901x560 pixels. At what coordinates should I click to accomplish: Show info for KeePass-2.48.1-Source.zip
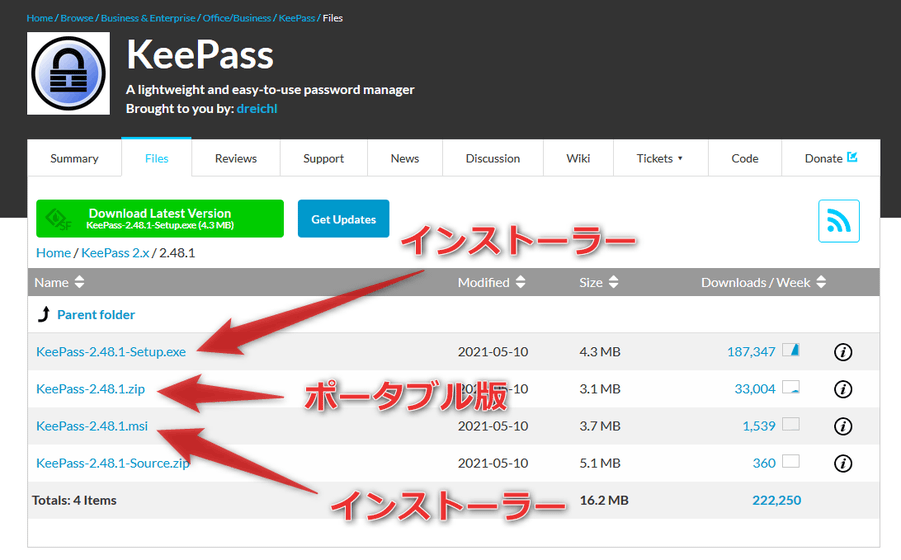click(x=842, y=464)
